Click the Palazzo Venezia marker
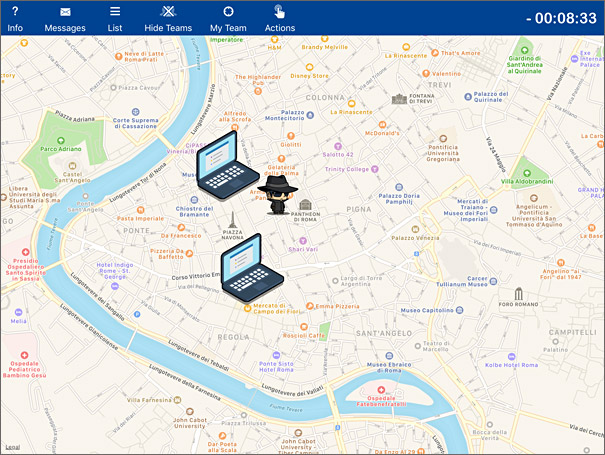 point(415,229)
